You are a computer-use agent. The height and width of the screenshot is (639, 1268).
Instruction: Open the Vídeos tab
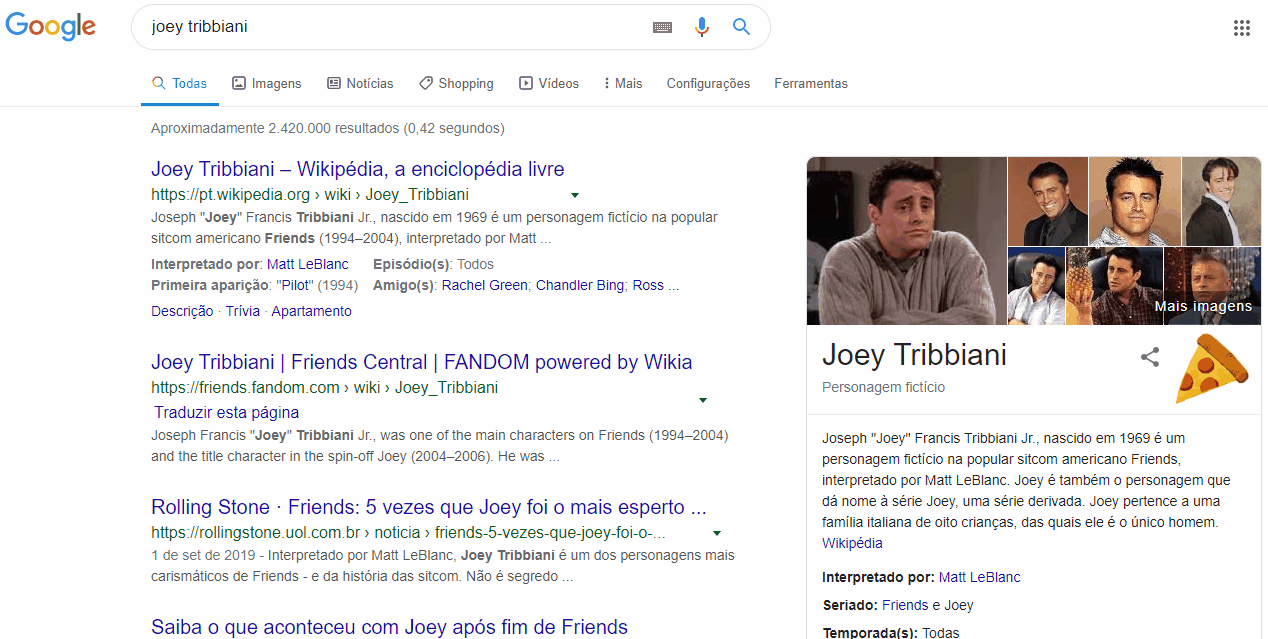[x=549, y=84]
